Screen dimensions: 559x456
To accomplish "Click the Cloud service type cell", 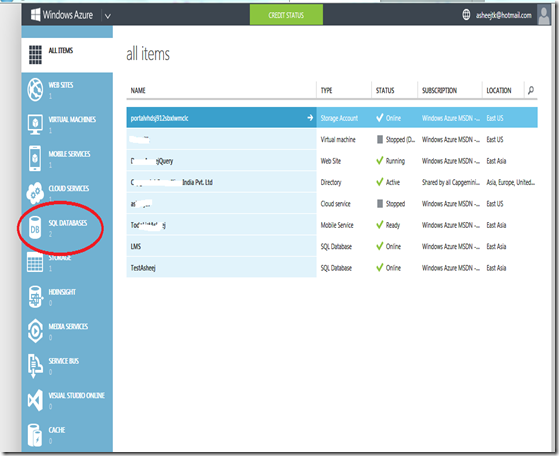I will tap(335, 204).
